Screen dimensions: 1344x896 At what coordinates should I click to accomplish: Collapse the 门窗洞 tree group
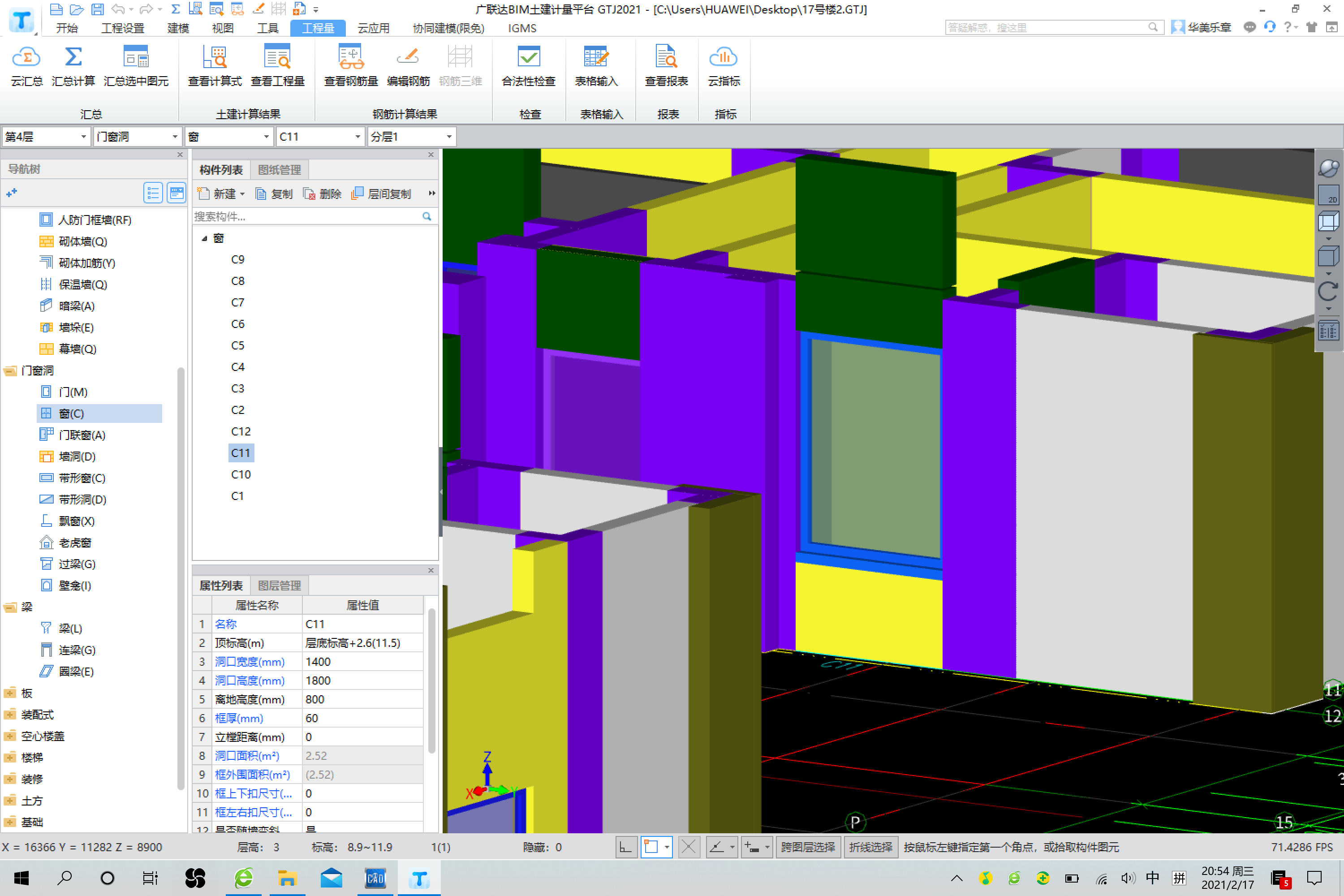coord(10,371)
